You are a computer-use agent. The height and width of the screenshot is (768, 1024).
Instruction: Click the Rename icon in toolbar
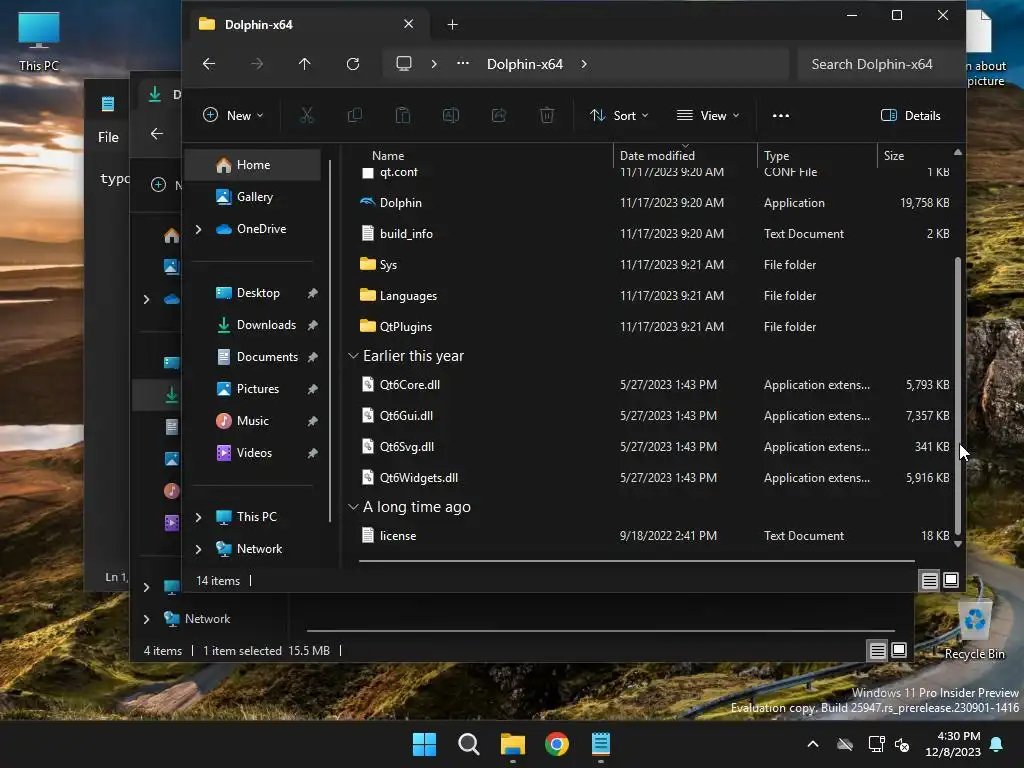click(x=451, y=116)
